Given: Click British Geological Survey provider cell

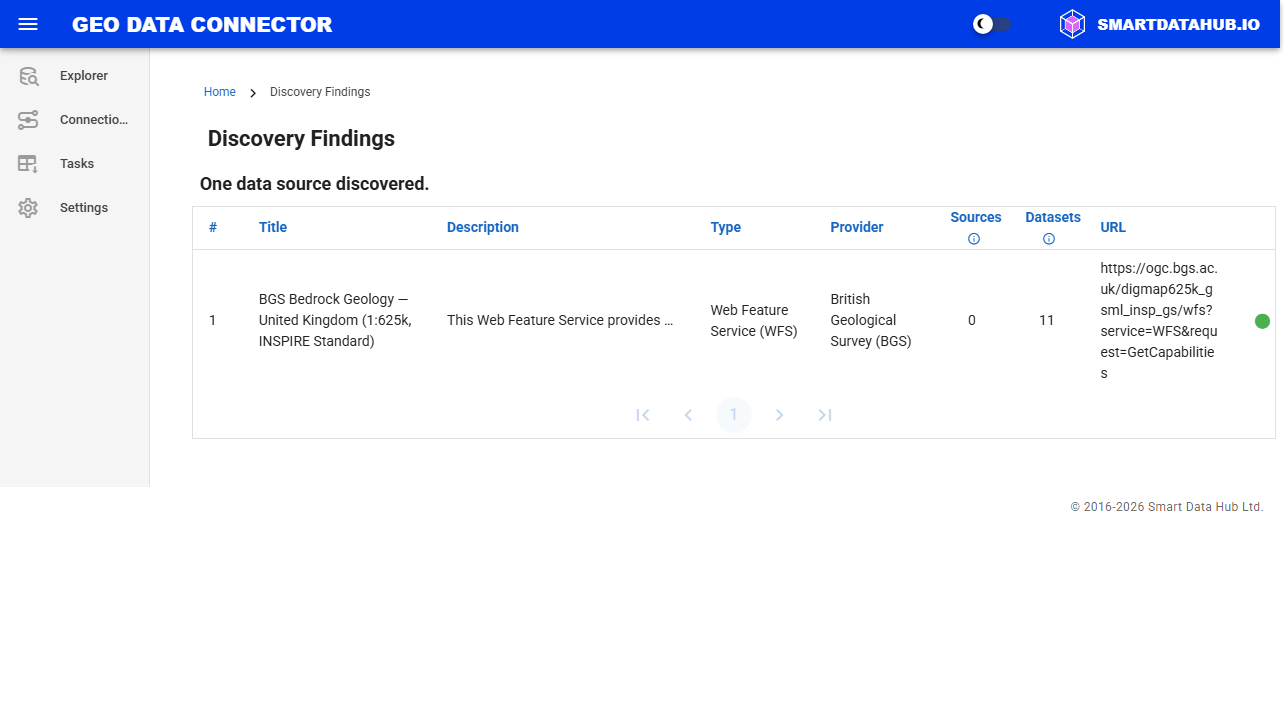Looking at the screenshot, I should 871,320.
